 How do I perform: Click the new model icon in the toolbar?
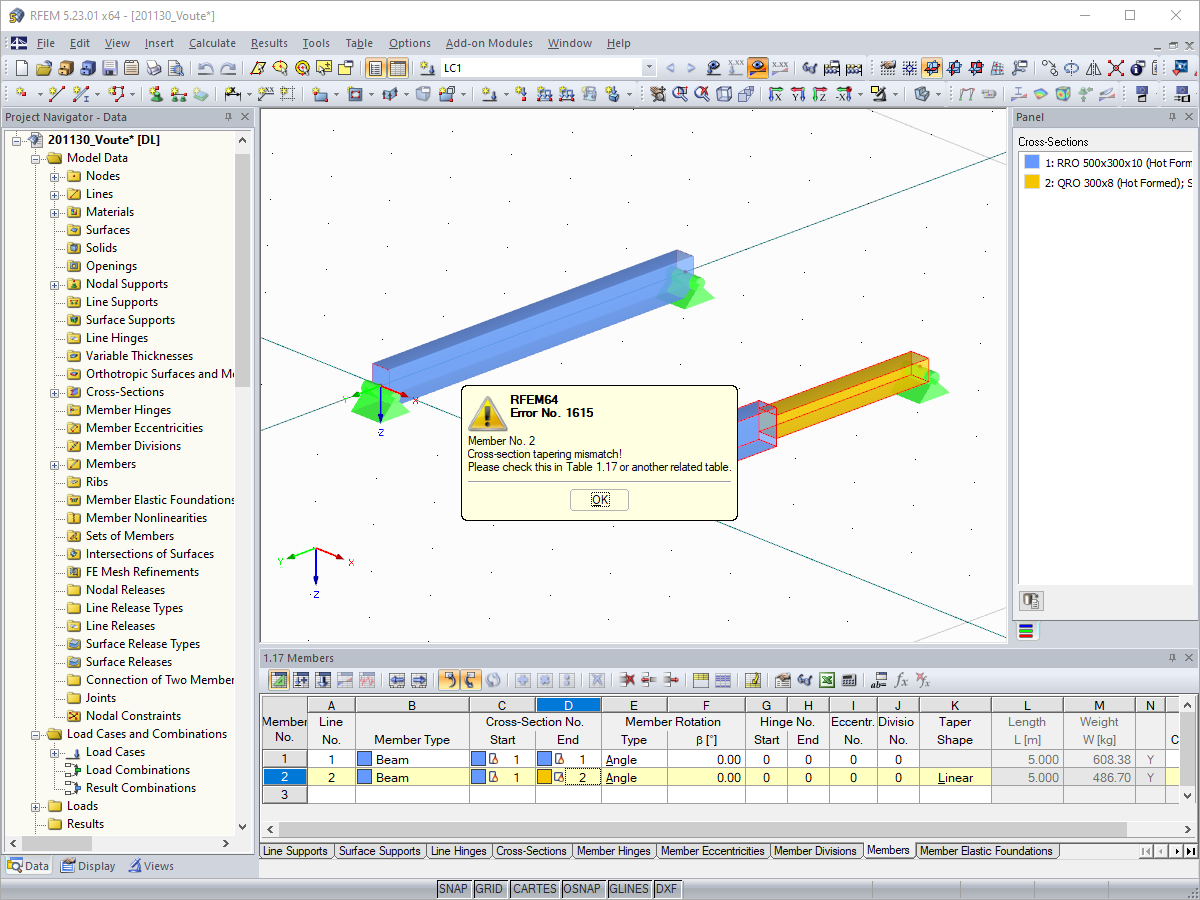coord(21,68)
